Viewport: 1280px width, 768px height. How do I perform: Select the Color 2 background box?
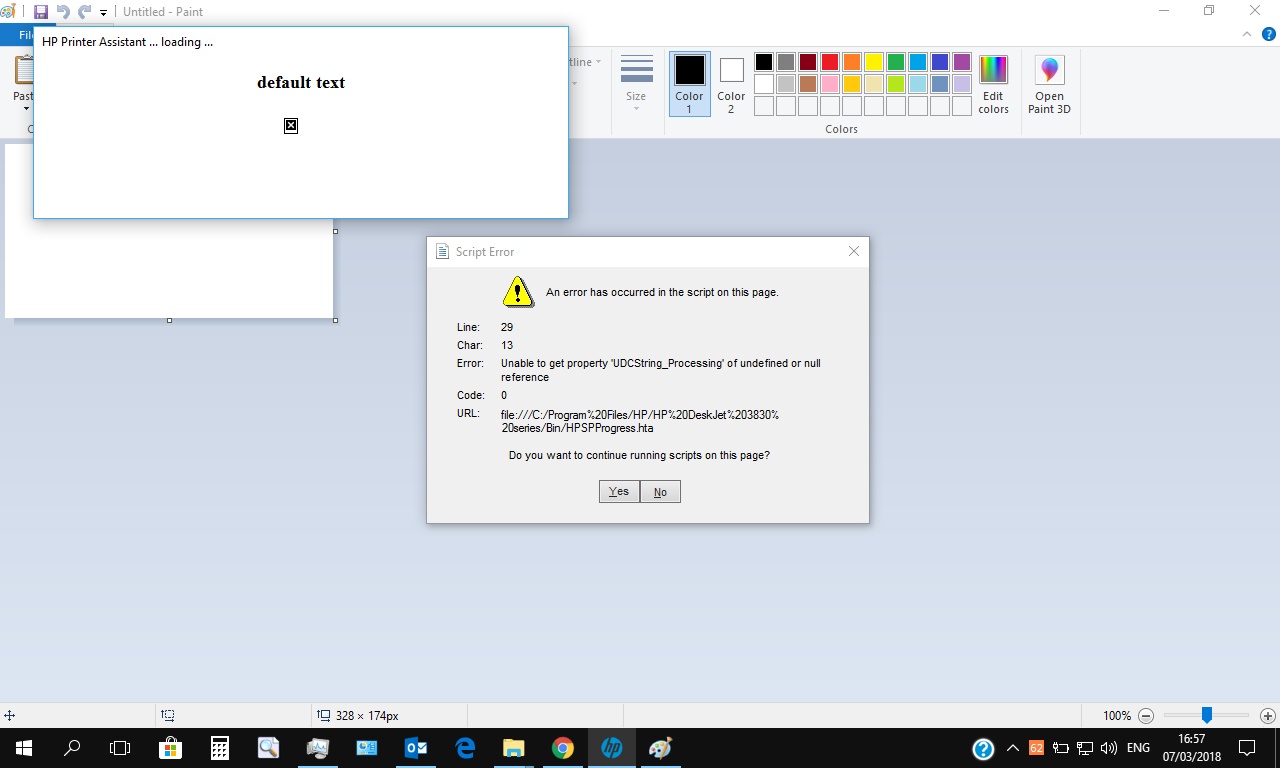coord(731,83)
